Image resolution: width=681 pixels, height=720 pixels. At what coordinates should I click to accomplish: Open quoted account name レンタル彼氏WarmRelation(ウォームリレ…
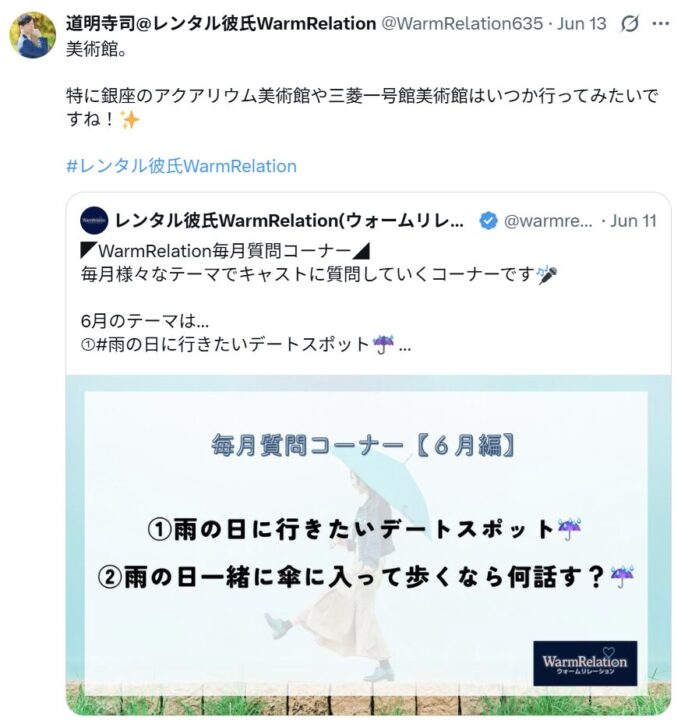289,221
